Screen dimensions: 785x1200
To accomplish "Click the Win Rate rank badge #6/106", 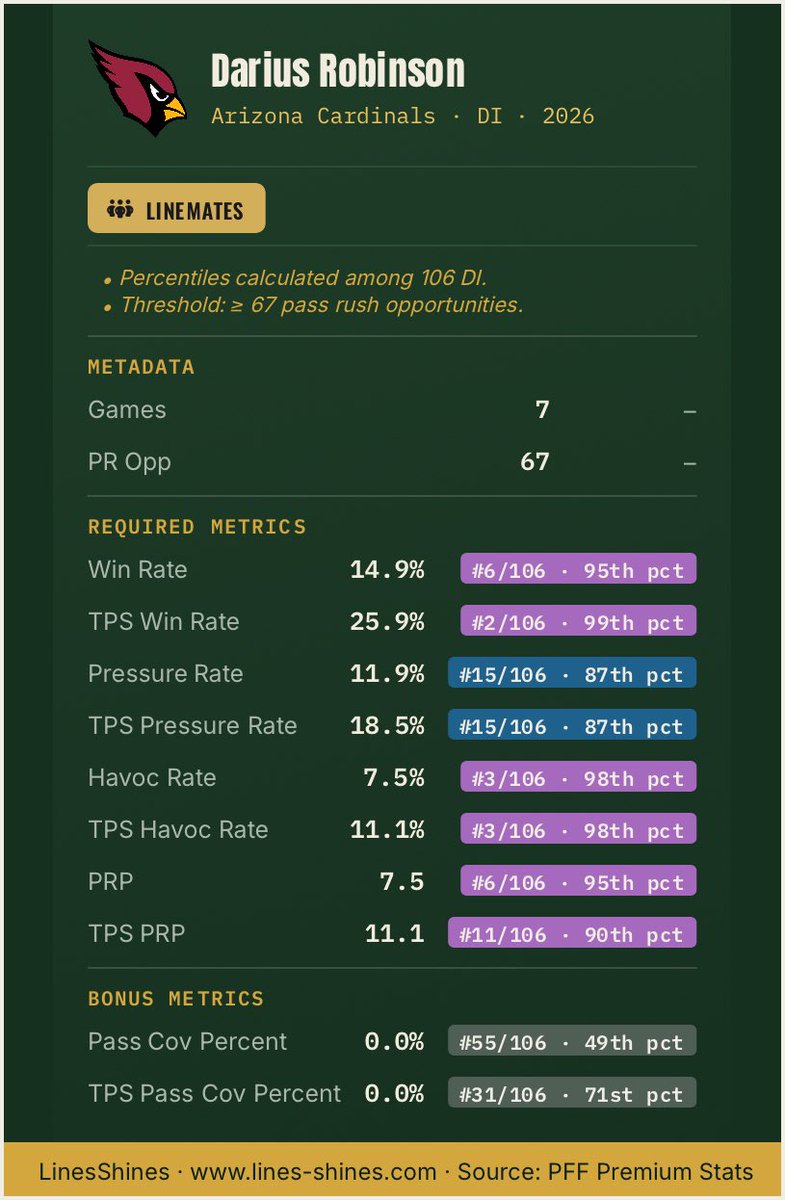I will coord(578,570).
